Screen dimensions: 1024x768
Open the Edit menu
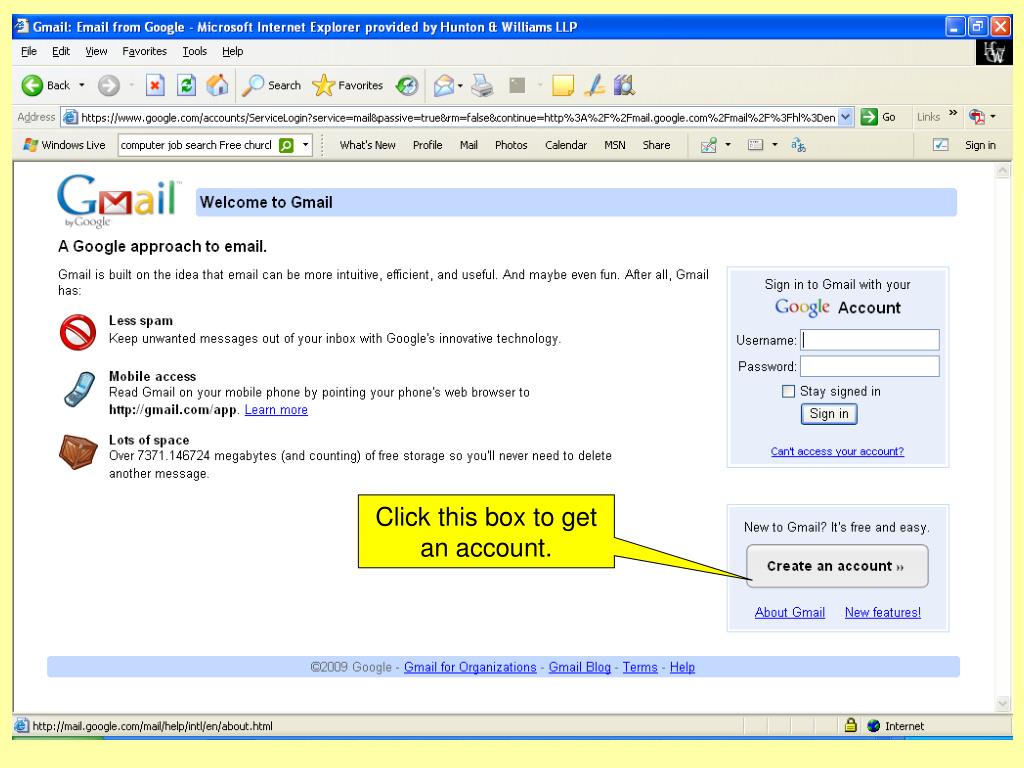[61, 51]
